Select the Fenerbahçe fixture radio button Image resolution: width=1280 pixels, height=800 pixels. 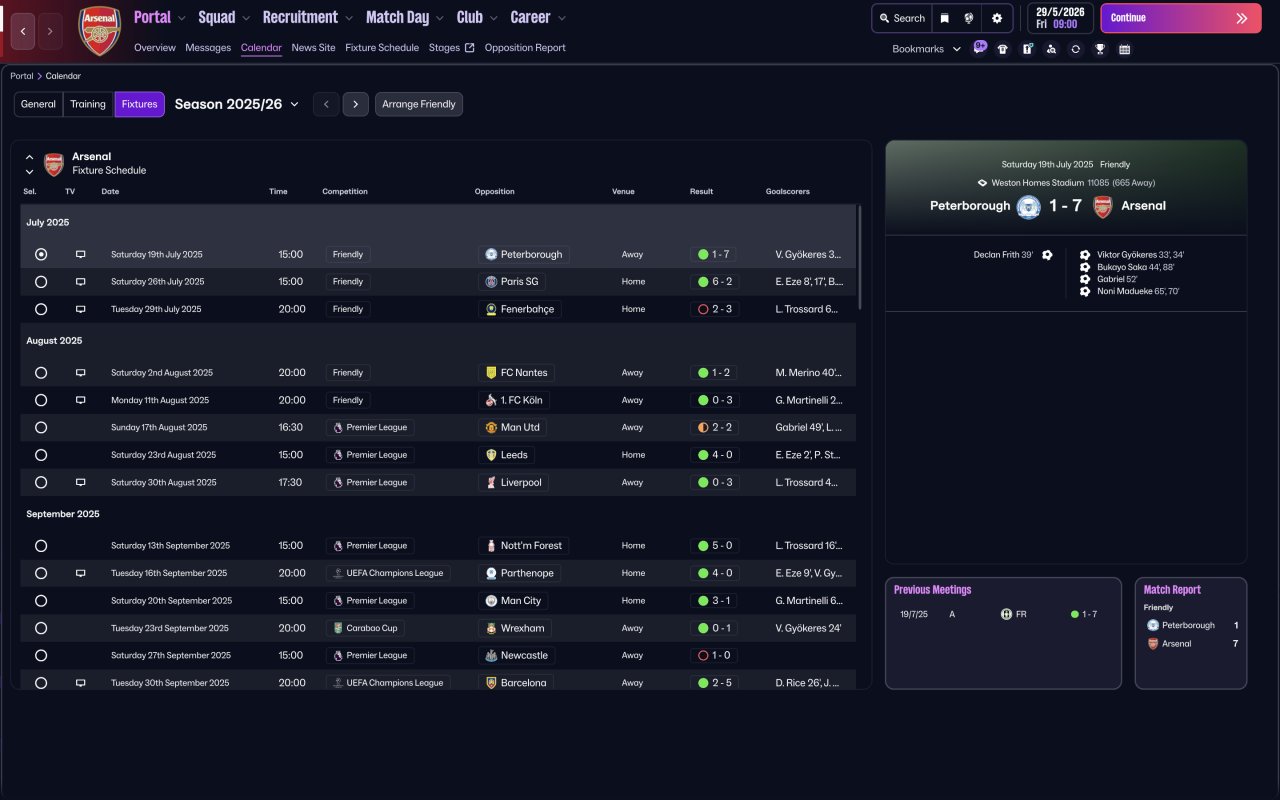pos(41,310)
